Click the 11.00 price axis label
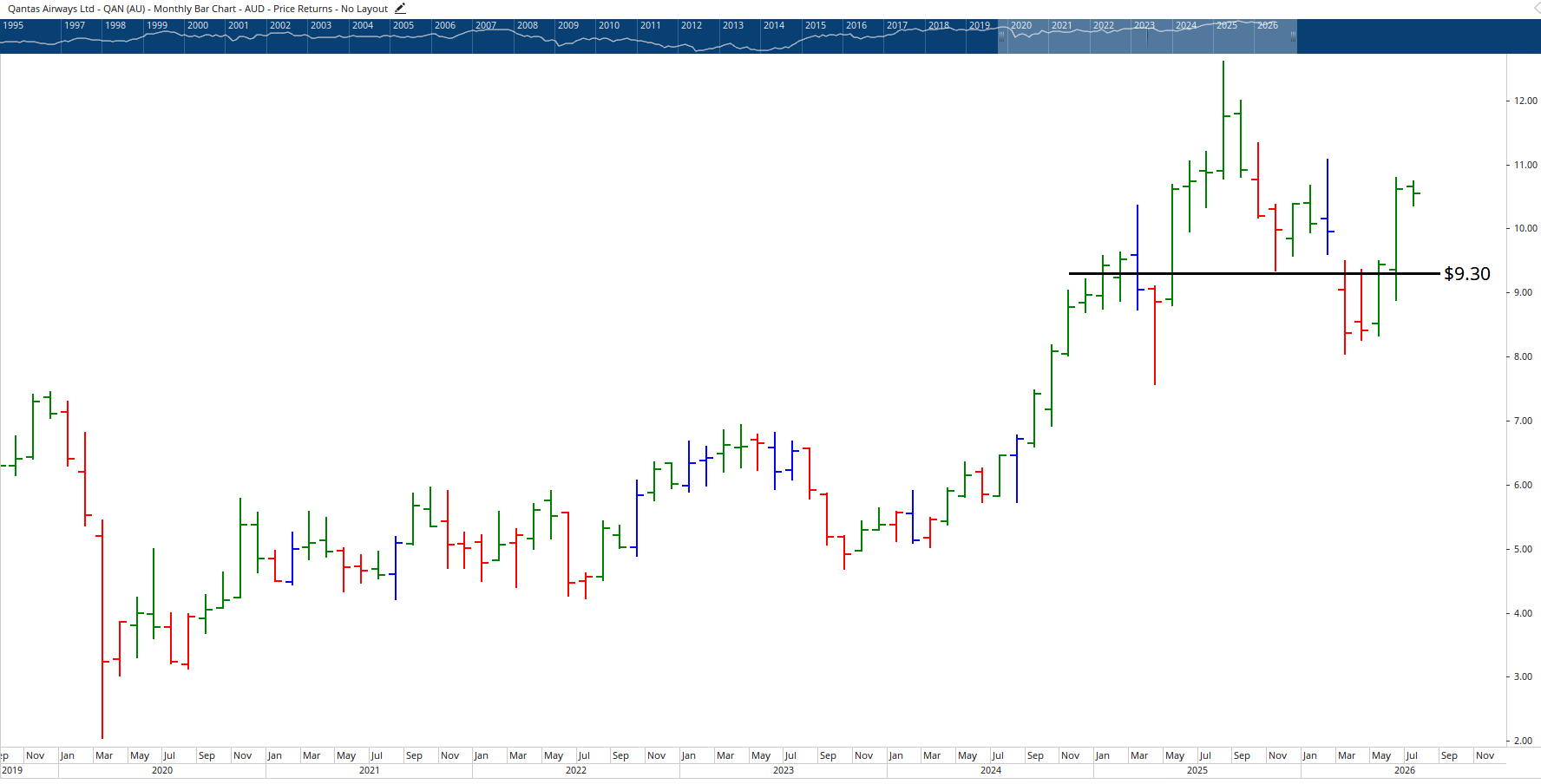 coord(1525,165)
